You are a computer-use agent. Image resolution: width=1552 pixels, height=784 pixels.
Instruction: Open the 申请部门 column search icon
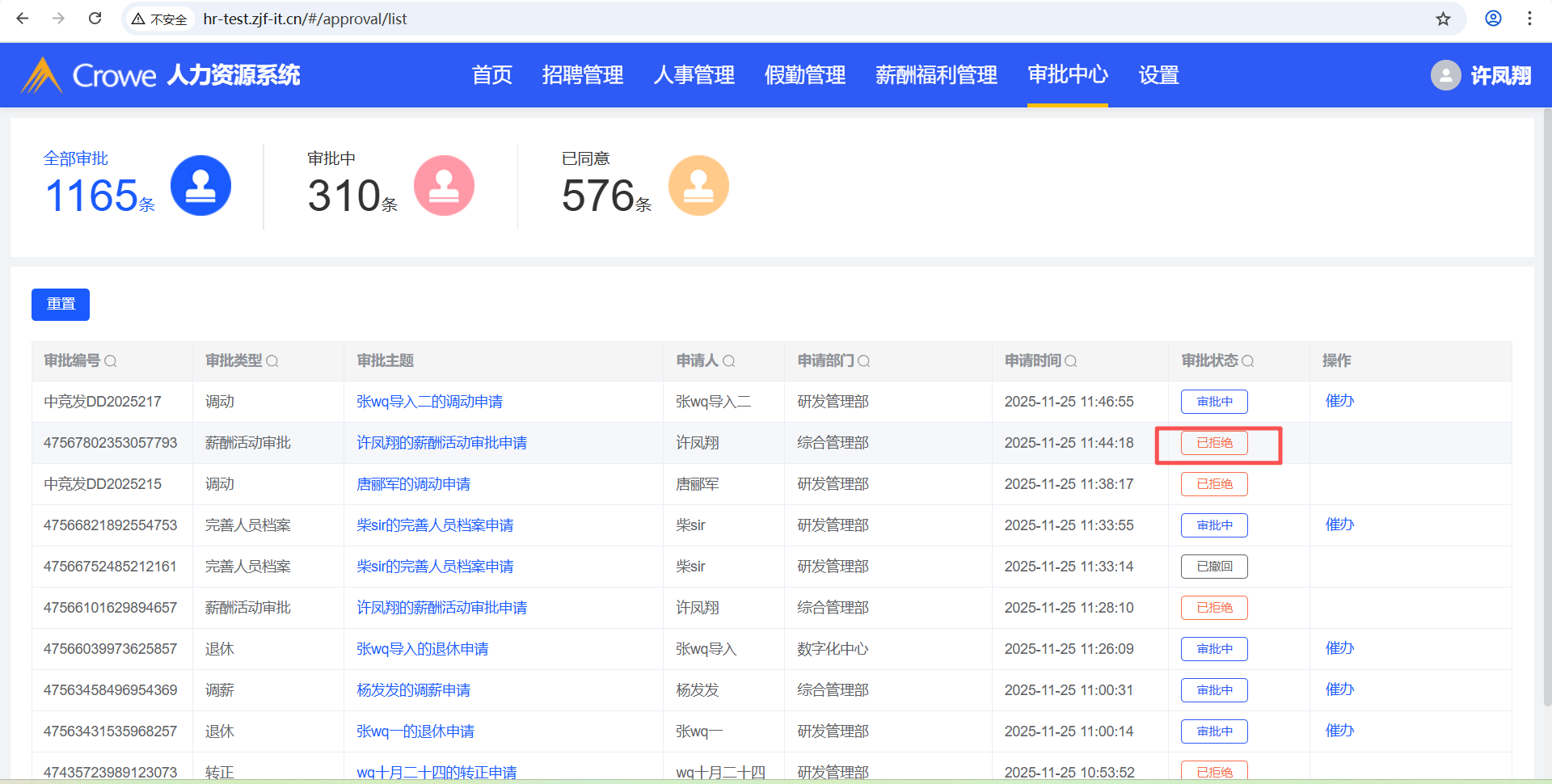863,361
